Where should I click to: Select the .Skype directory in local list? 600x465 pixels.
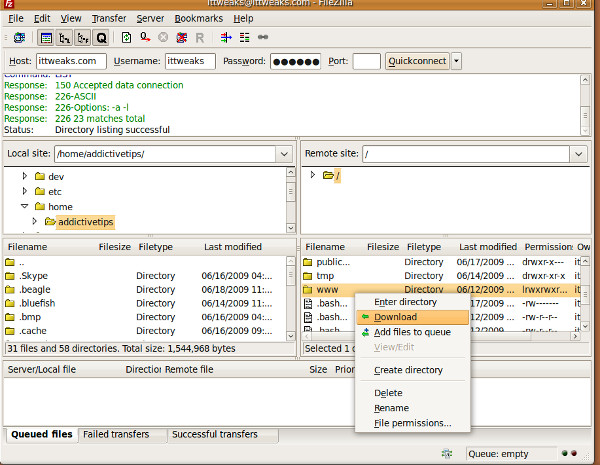(34, 276)
